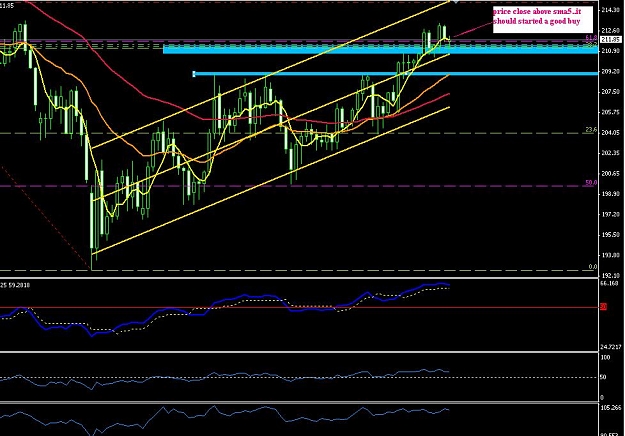Click the 210.90 price axis label

611,51
